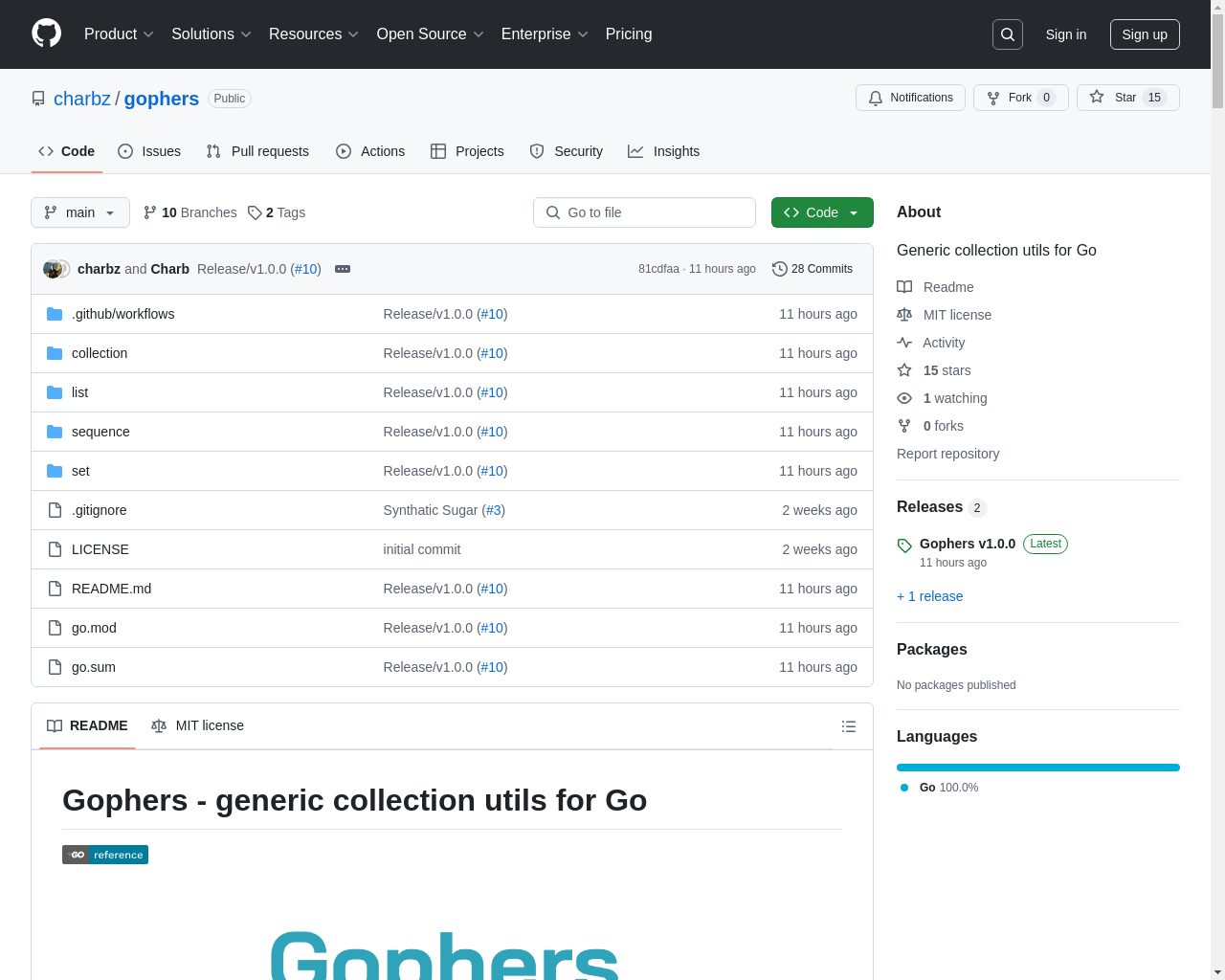Open pull request #3 in .gitignore row
The height and width of the screenshot is (980, 1225).
494,510
